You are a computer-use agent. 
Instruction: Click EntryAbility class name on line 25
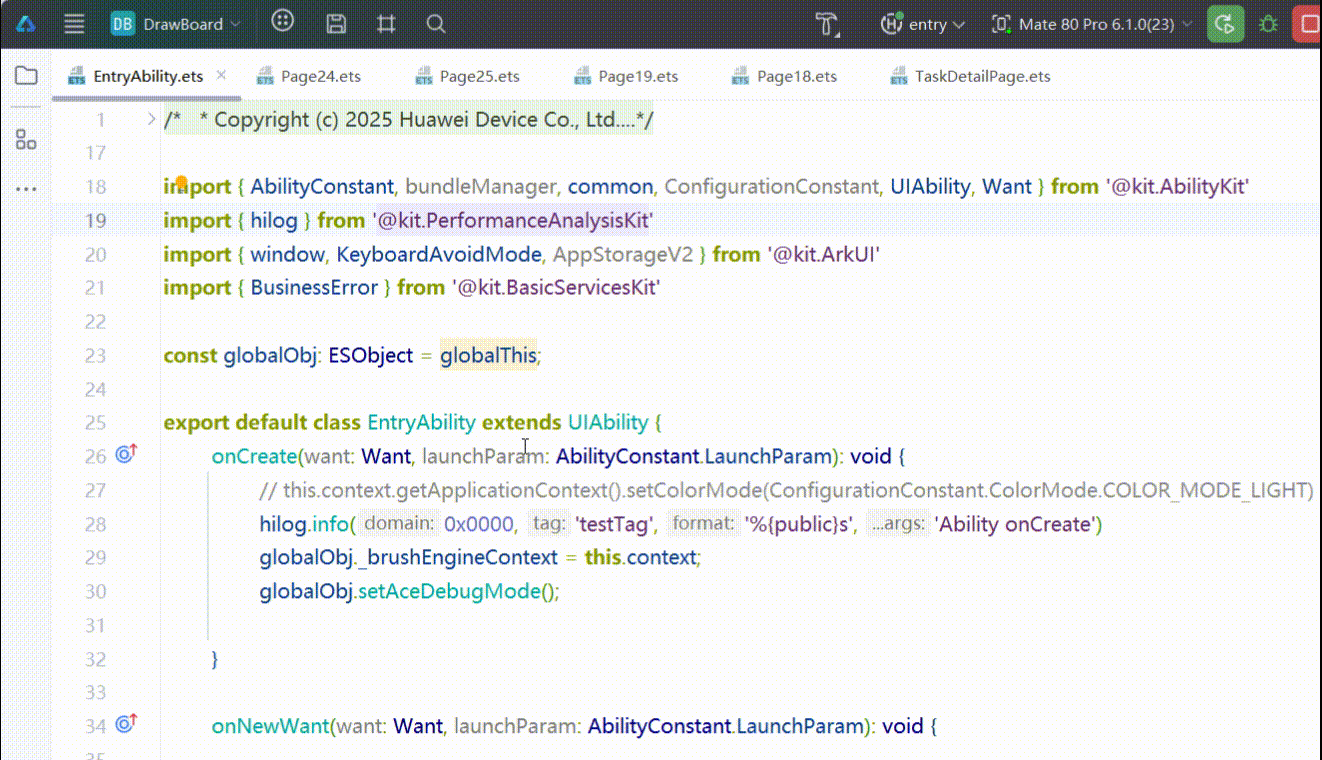tap(422, 422)
